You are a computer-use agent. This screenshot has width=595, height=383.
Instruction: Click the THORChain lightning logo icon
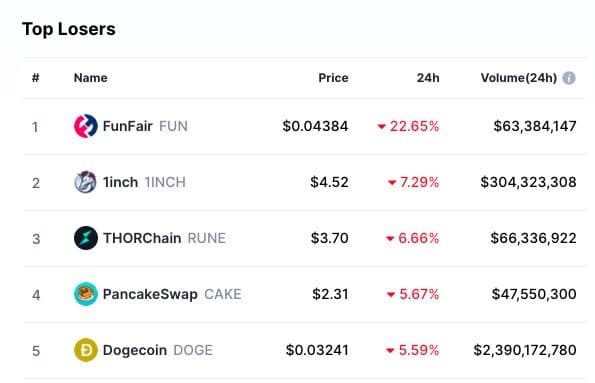(x=85, y=238)
